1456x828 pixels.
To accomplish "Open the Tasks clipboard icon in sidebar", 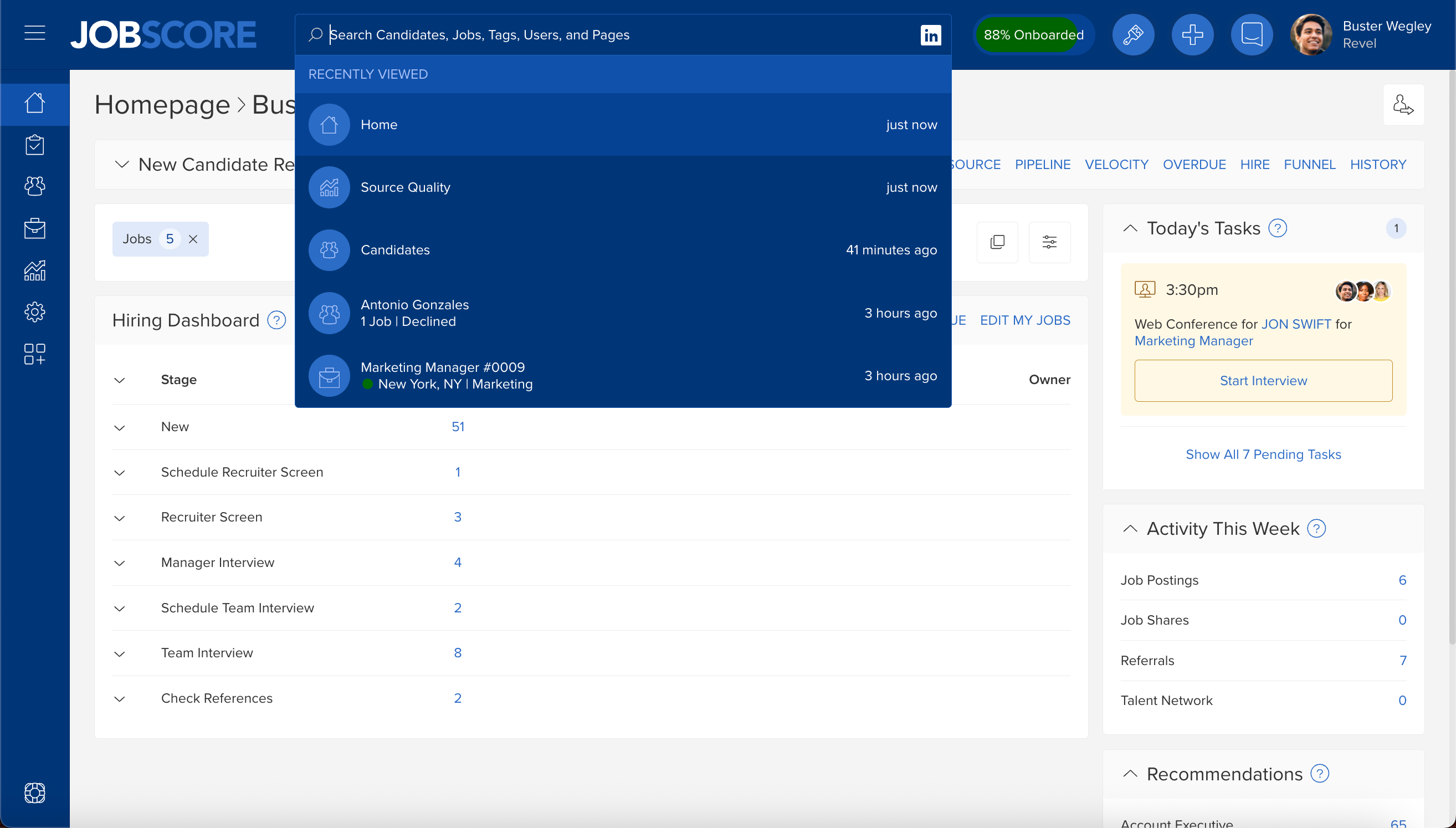I will (35, 145).
